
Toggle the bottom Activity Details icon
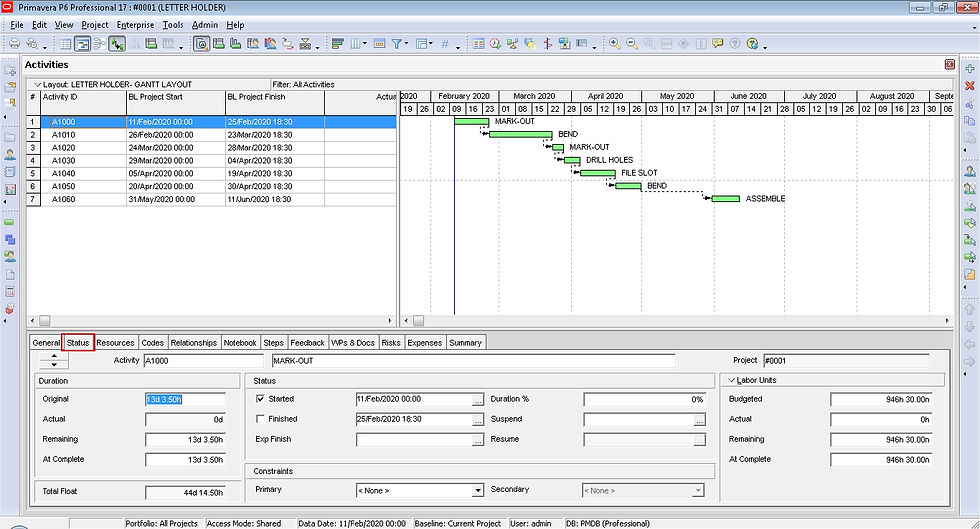[x=201, y=44]
